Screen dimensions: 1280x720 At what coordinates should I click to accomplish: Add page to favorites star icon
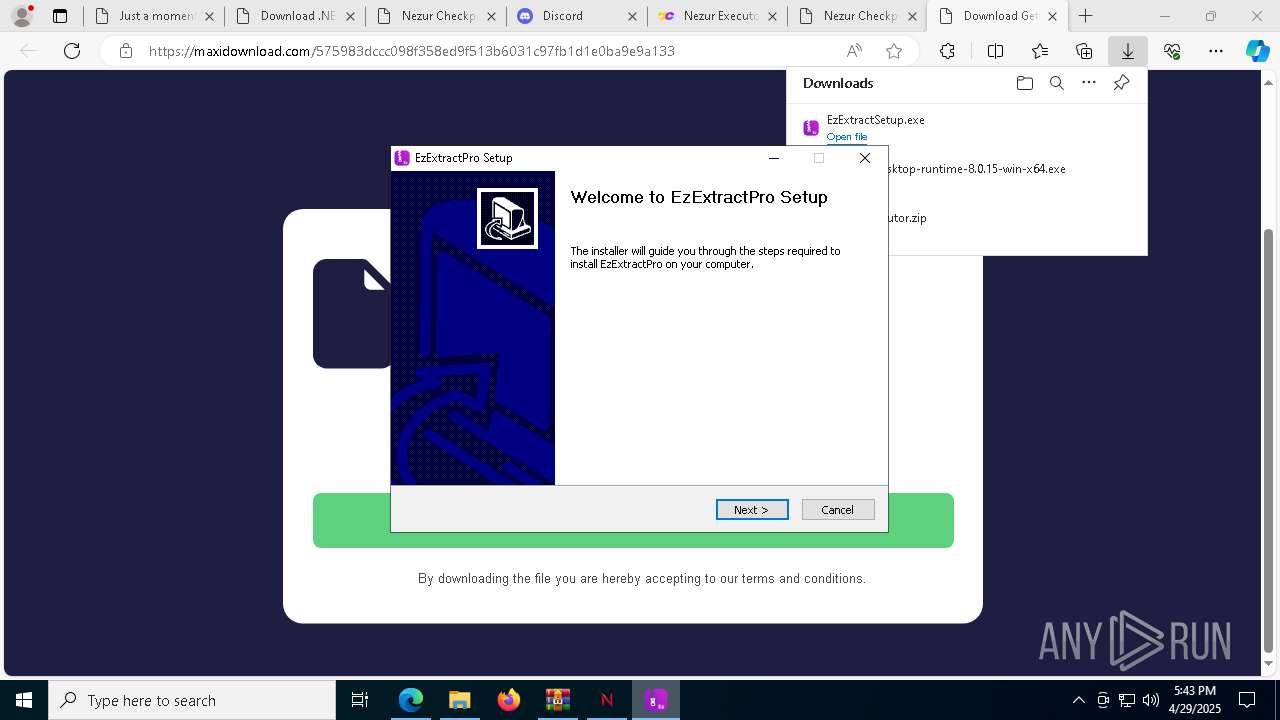pyautogui.click(x=894, y=51)
